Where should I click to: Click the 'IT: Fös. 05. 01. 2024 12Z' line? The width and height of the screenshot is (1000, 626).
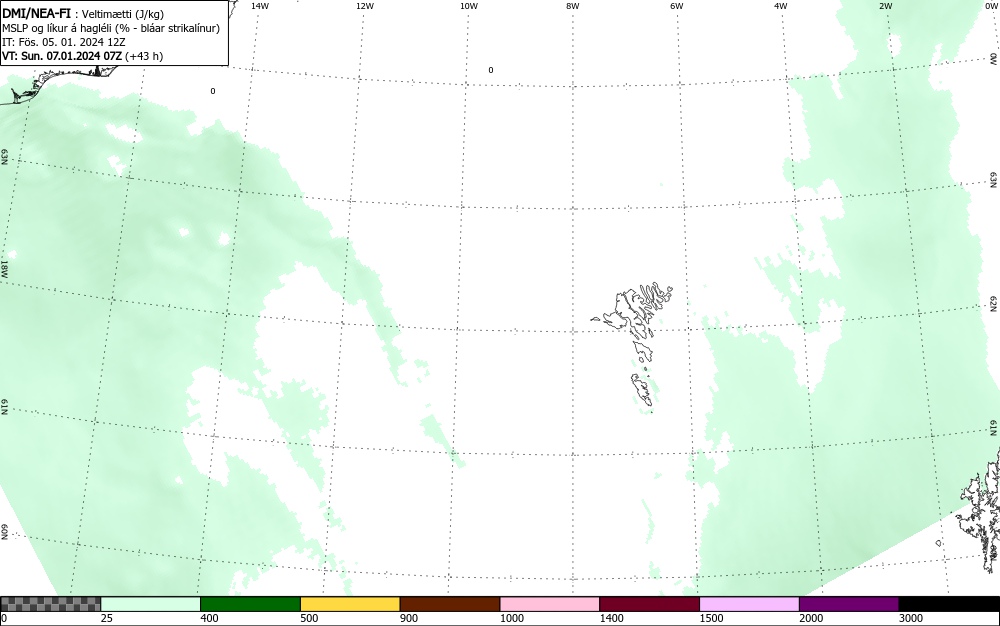point(64,42)
